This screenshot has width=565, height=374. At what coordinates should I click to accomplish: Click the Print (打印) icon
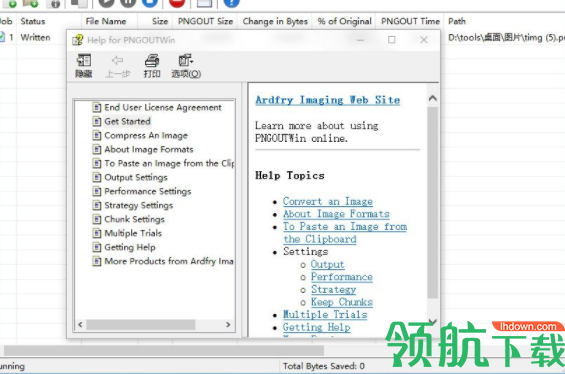click(x=152, y=61)
